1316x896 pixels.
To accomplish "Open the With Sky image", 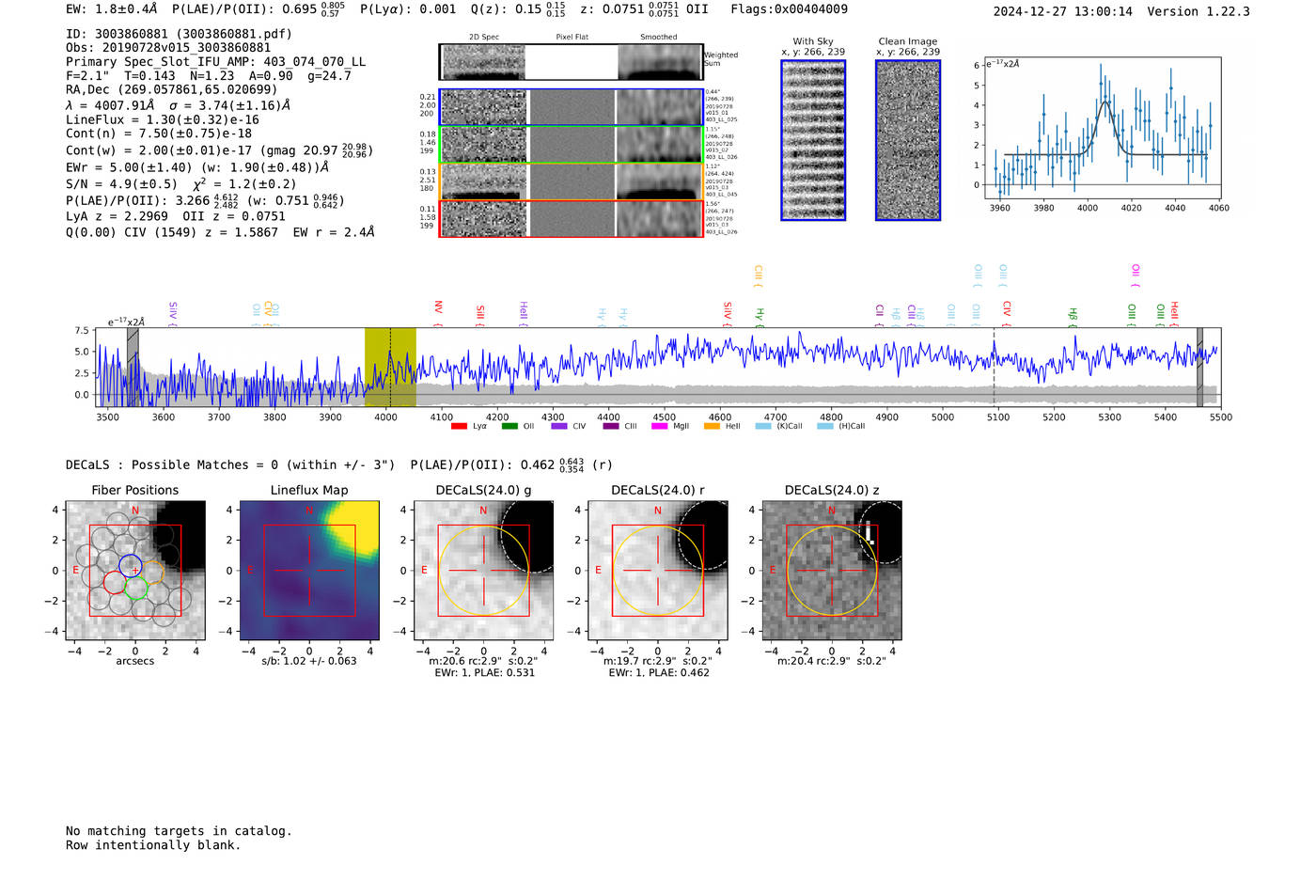I will tap(813, 140).
